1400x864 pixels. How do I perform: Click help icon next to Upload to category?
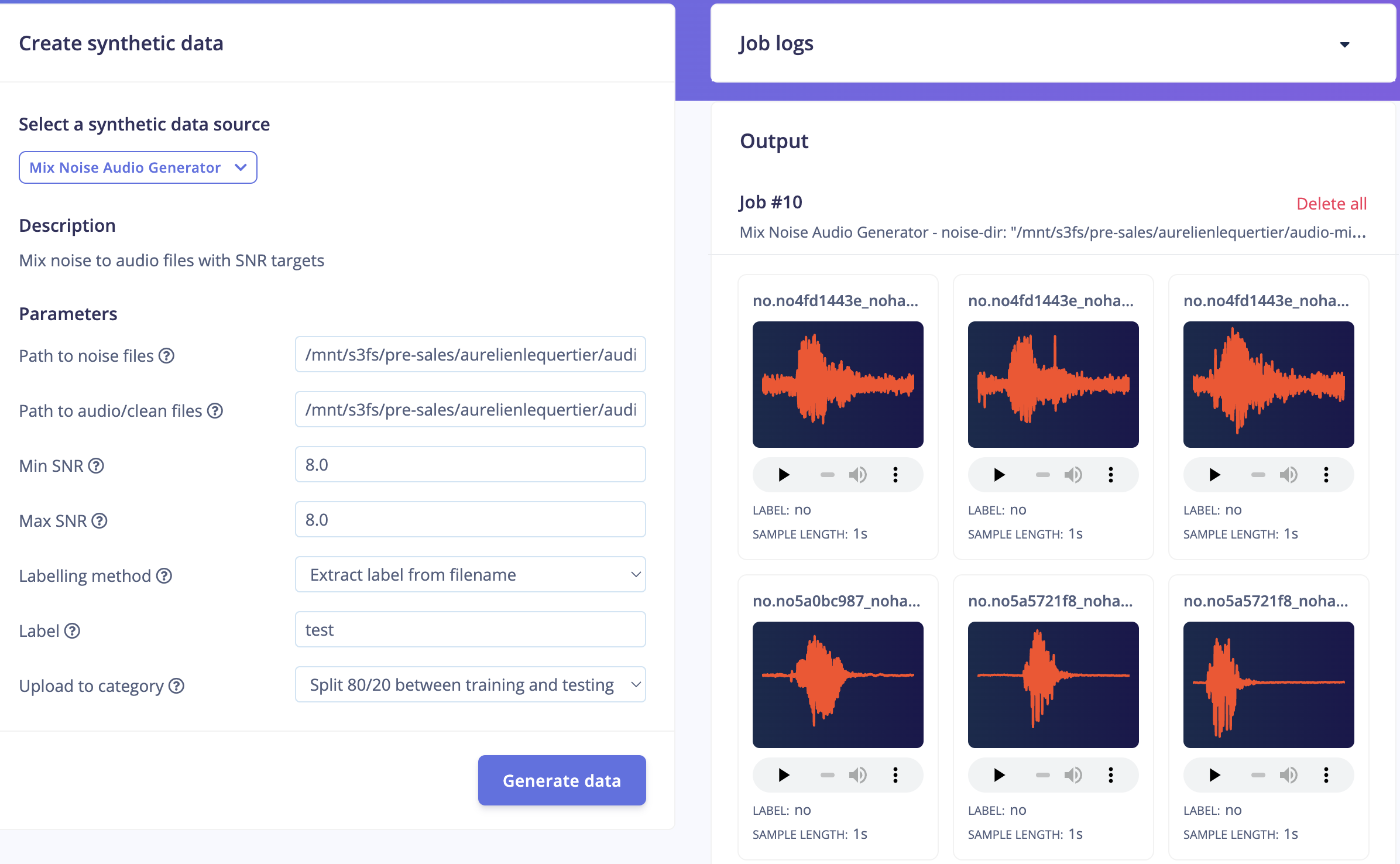[x=176, y=686]
